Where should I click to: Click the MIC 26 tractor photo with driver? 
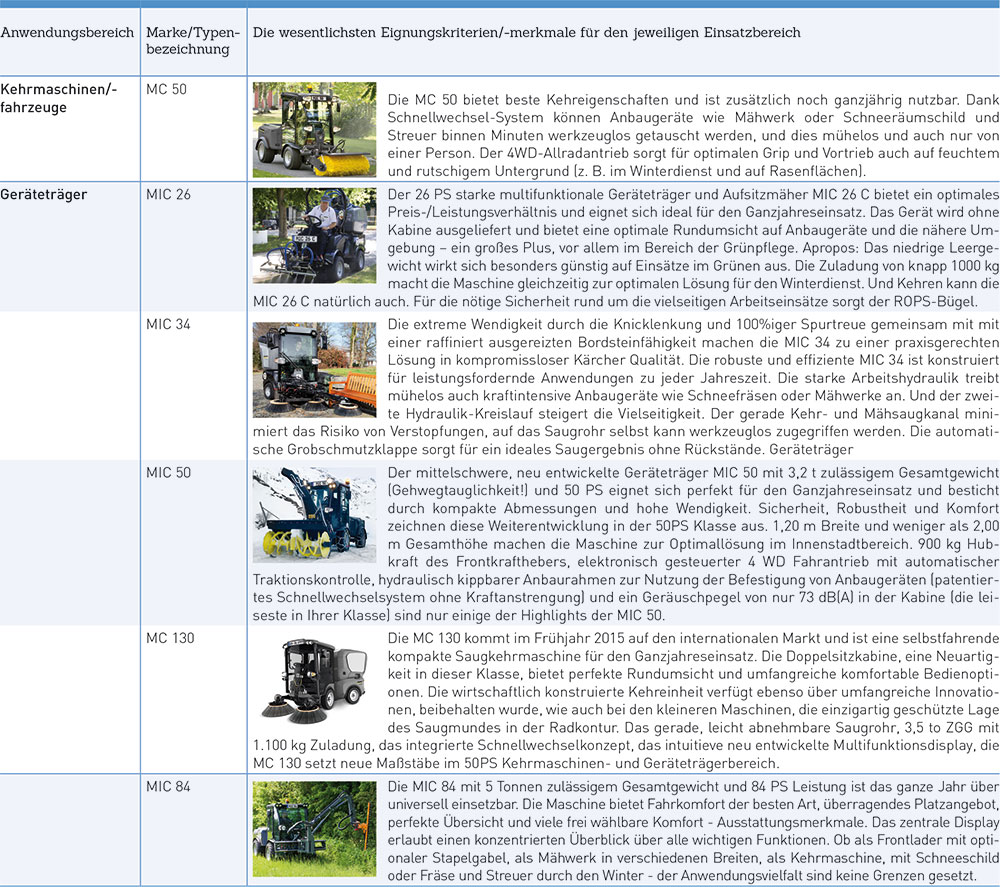(314, 235)
